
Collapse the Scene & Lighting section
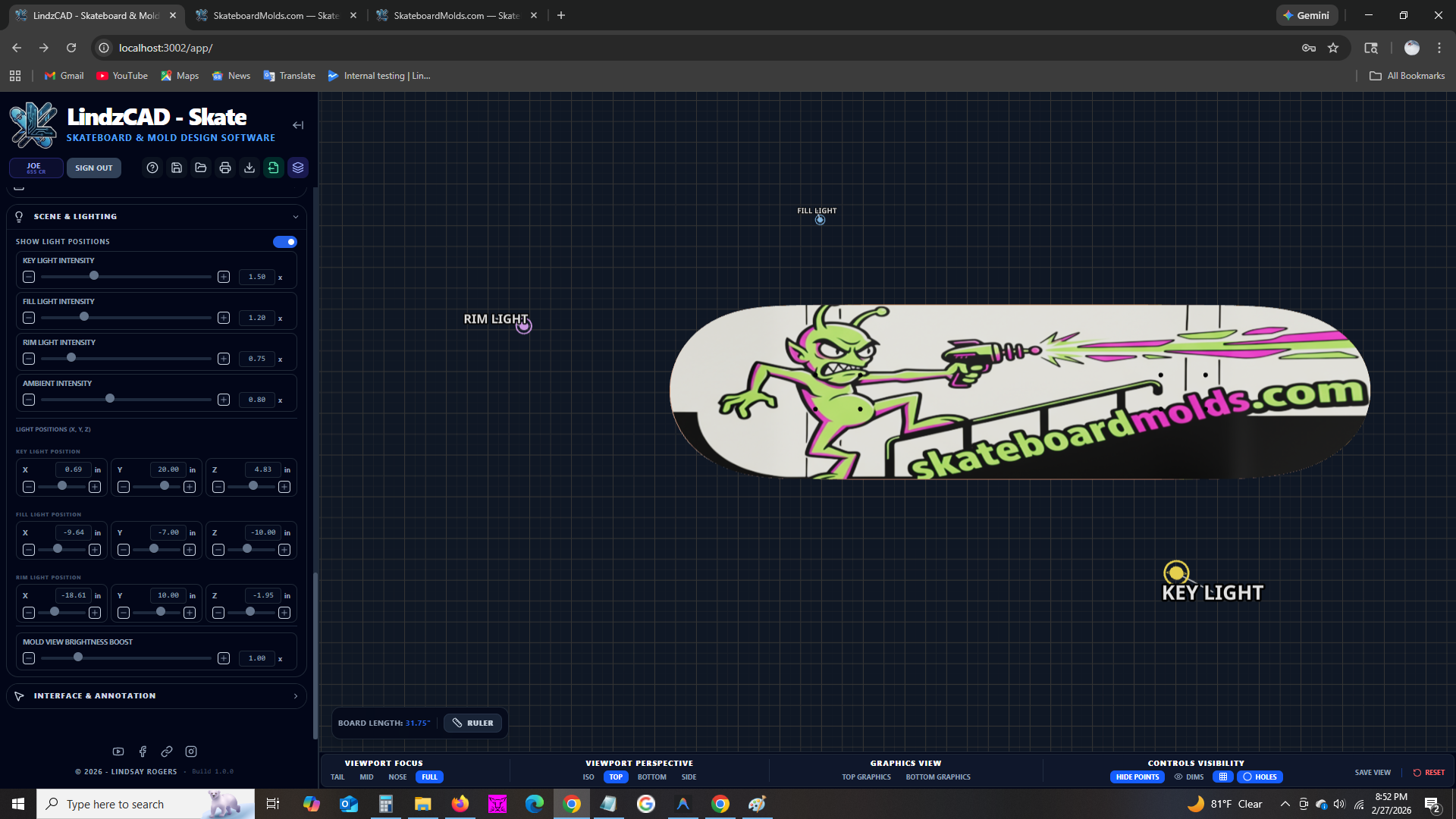(296, 217)
